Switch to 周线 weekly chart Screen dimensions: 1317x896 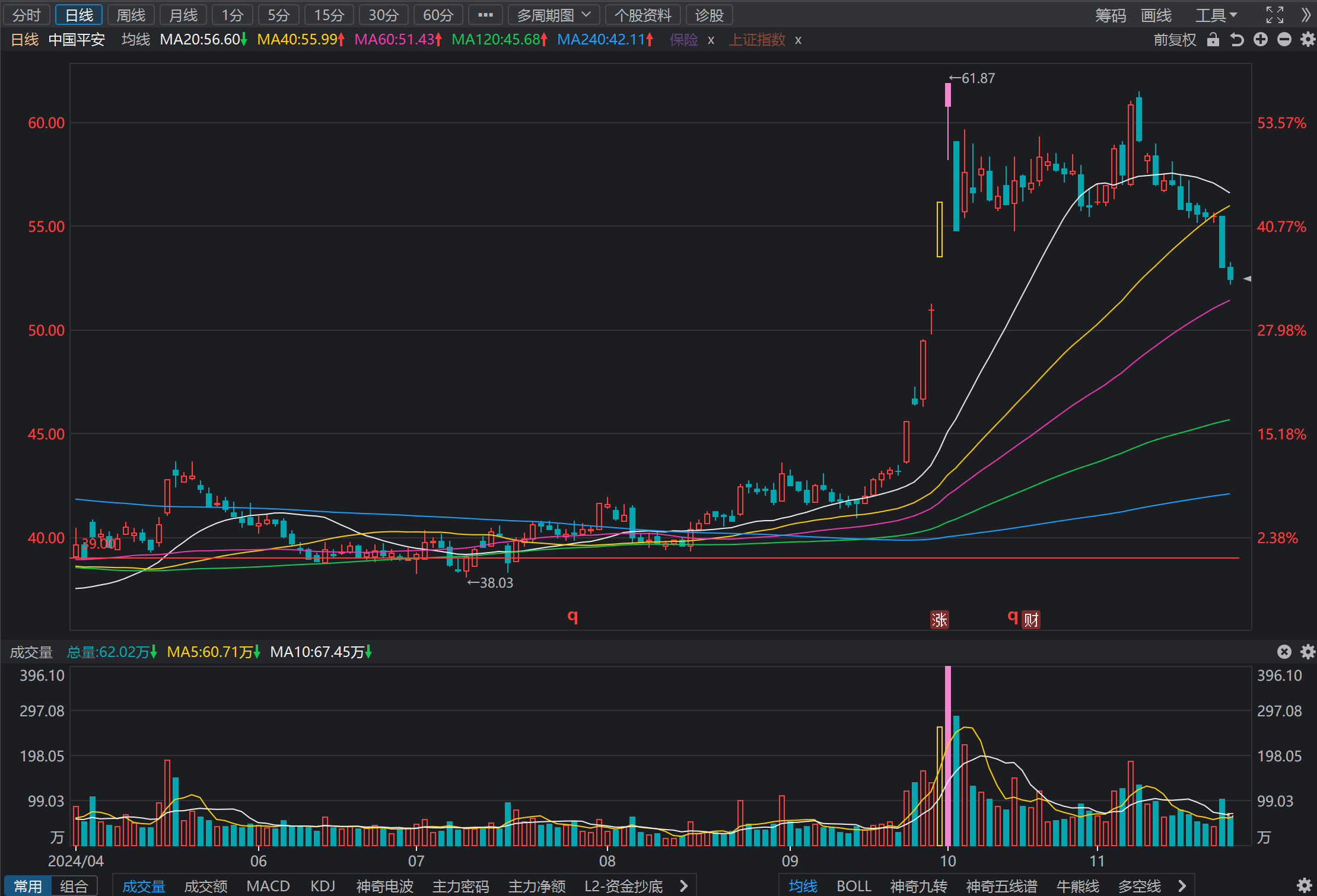(x=131, y=15)
